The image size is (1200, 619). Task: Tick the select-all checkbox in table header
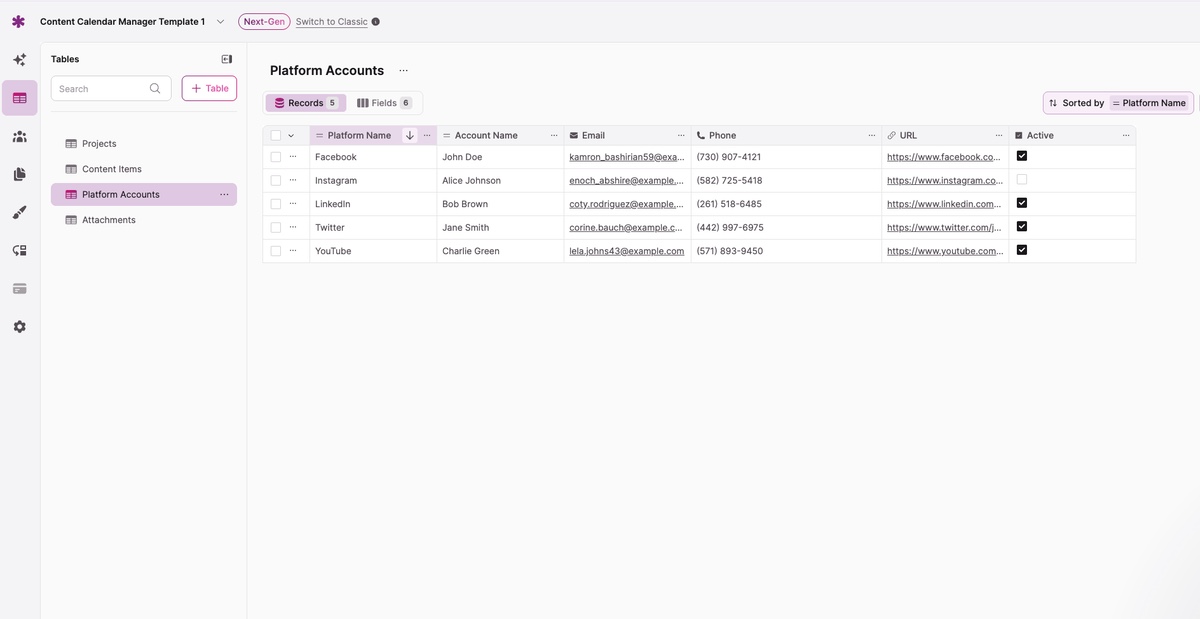[x=276, y=135]
